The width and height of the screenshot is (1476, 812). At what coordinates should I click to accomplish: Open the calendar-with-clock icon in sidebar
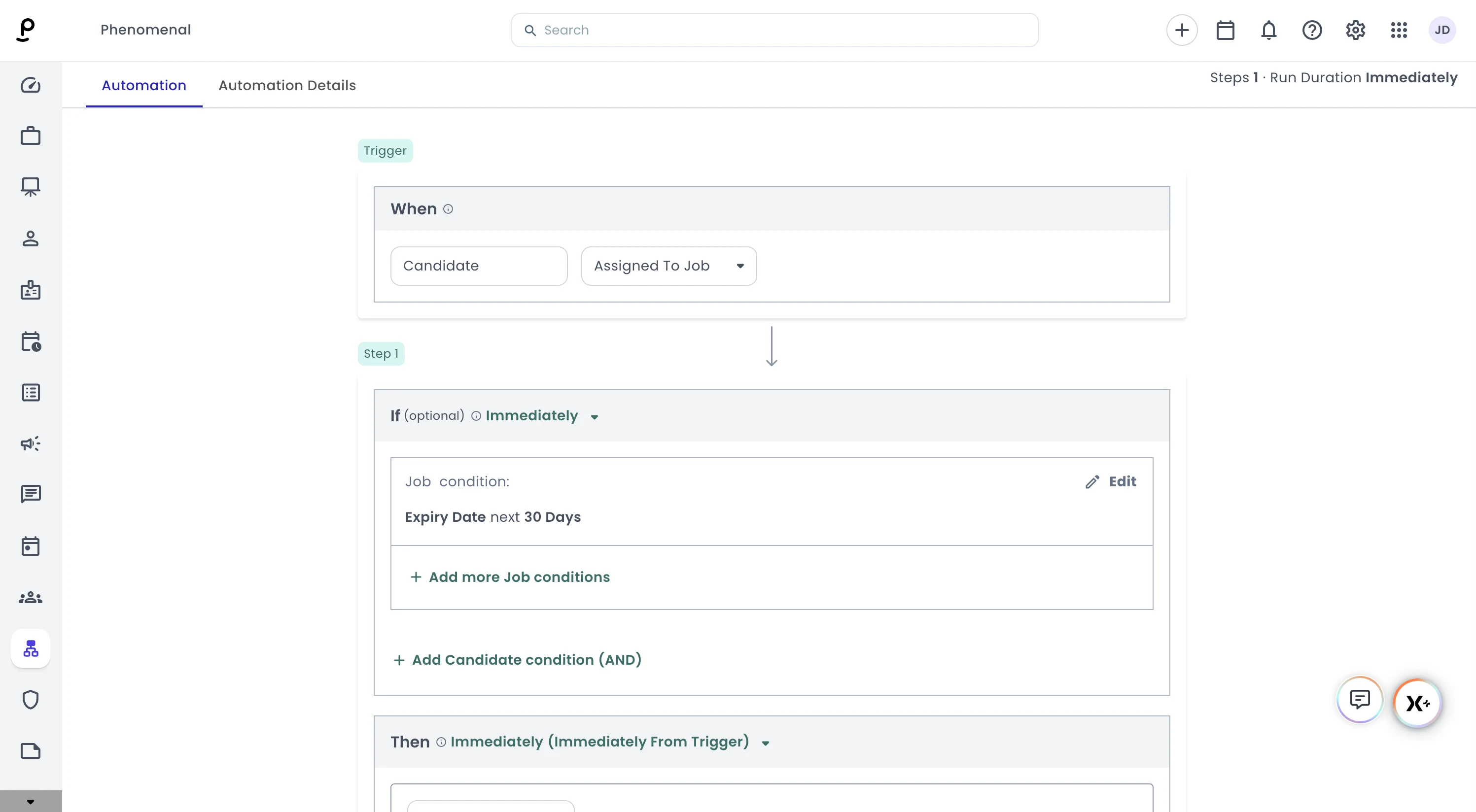click(31, 341)
